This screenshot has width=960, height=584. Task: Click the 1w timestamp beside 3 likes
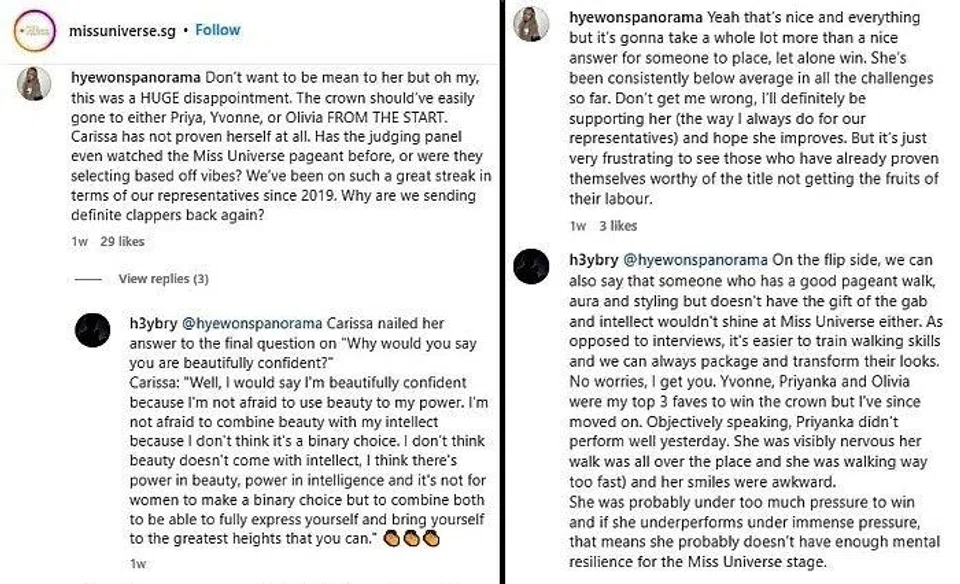pos(577,226)
